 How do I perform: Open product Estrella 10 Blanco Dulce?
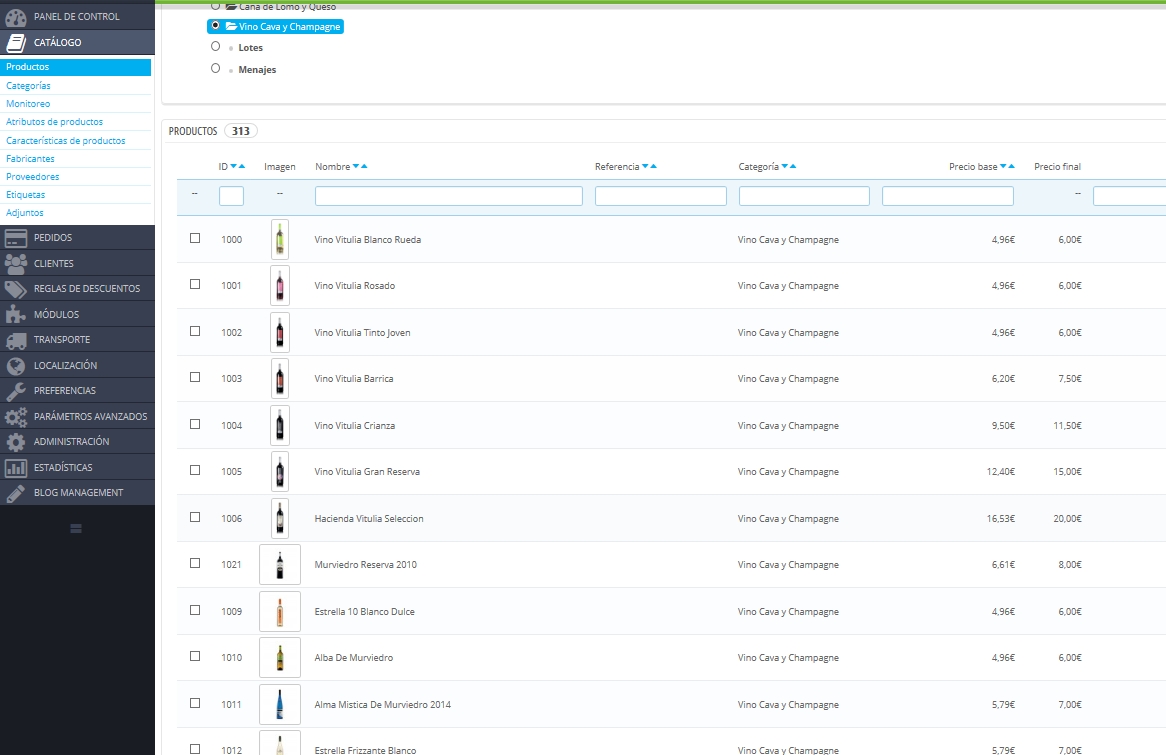[364, 611]
